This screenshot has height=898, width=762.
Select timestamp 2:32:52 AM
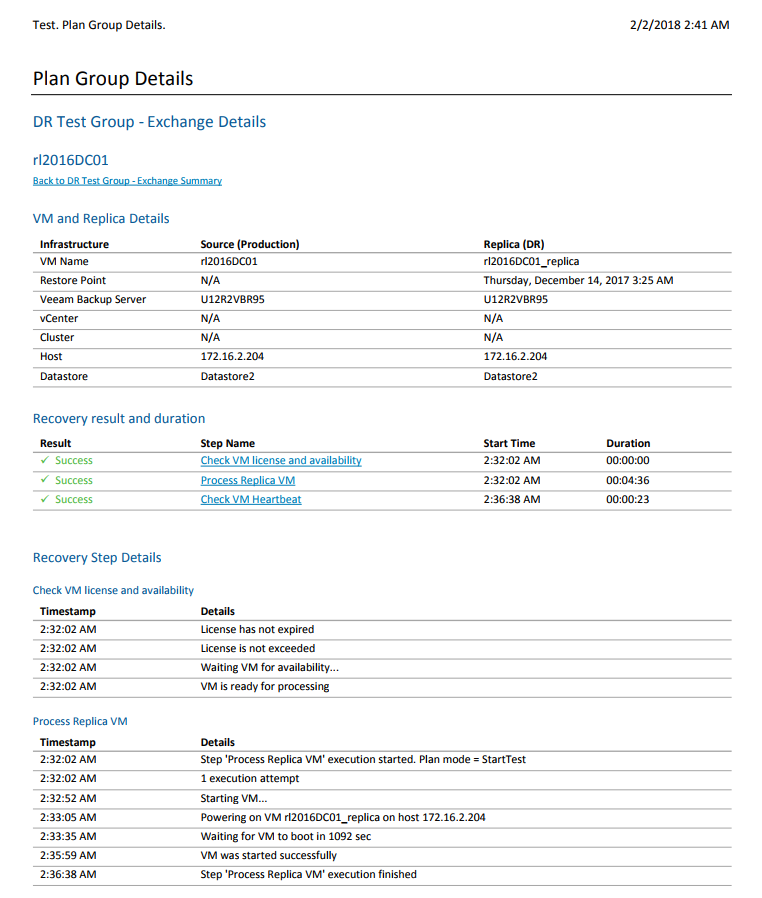tap(68, 798)
